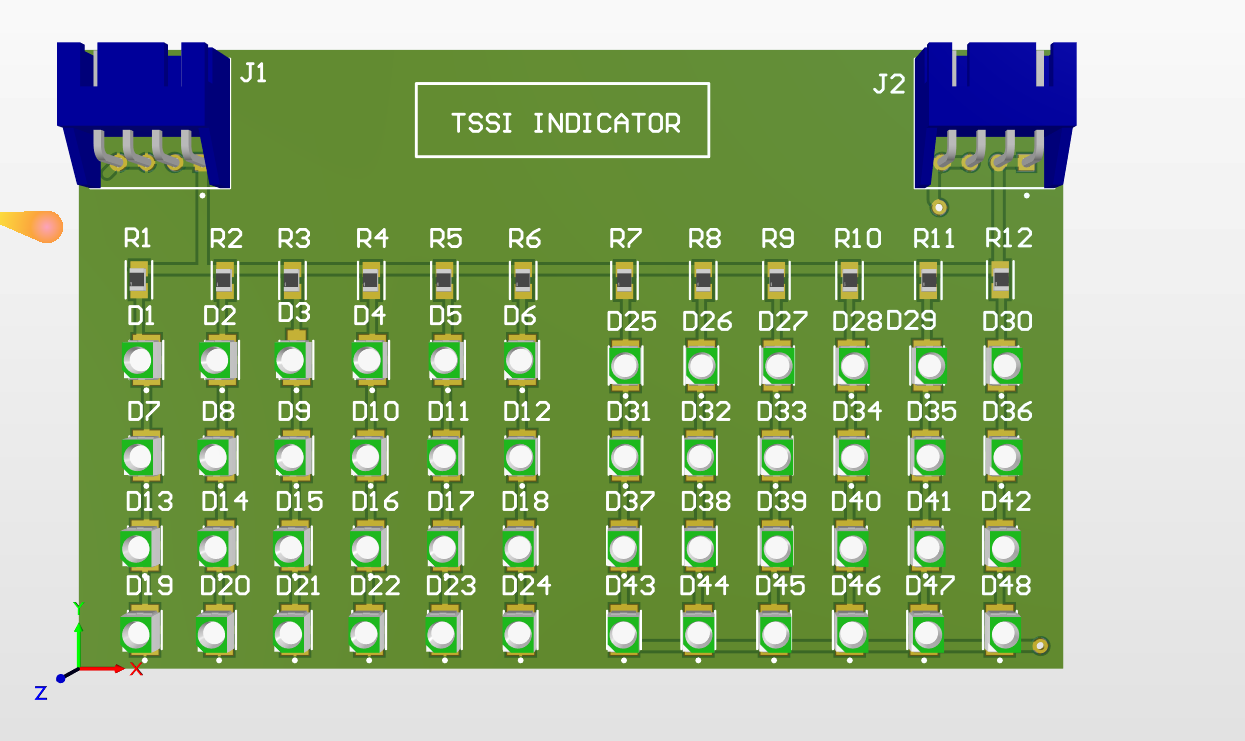Select LED D12 on the board
Screen dimensions: 1245x741
click(x=520, y=457)
